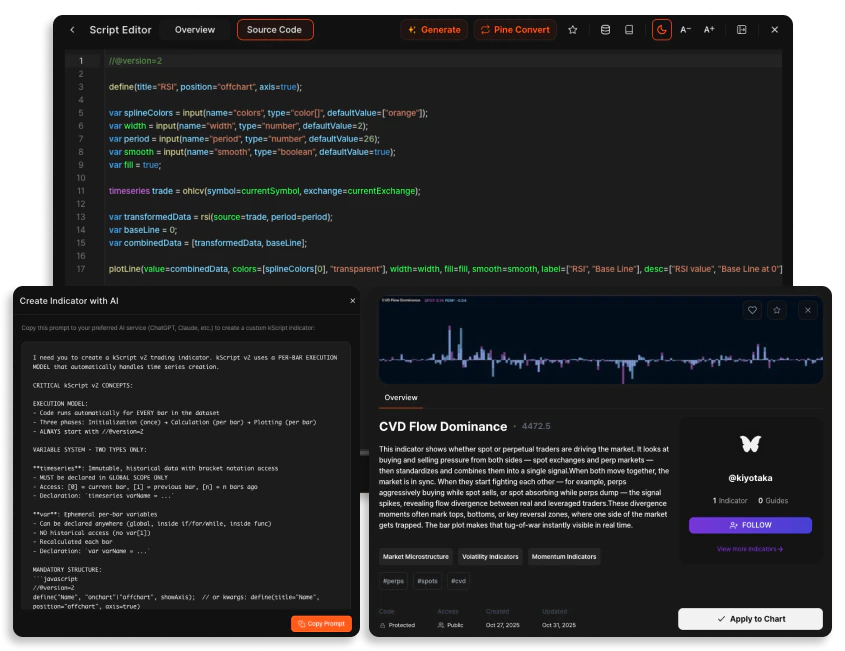Click the Copy Prompt button
Viewport: 845px width, 651px height.
pos(322,624)
